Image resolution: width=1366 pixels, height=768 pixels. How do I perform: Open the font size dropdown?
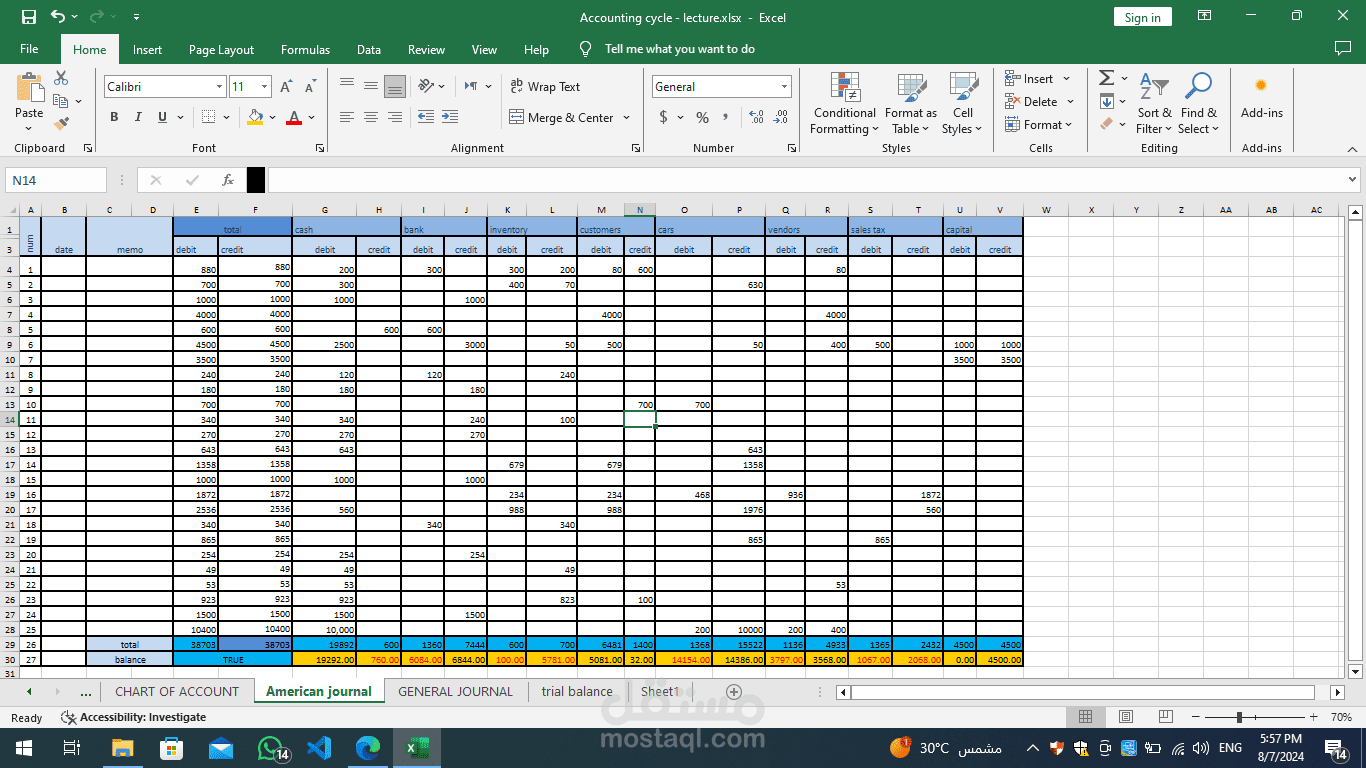(x=264, y=87)
